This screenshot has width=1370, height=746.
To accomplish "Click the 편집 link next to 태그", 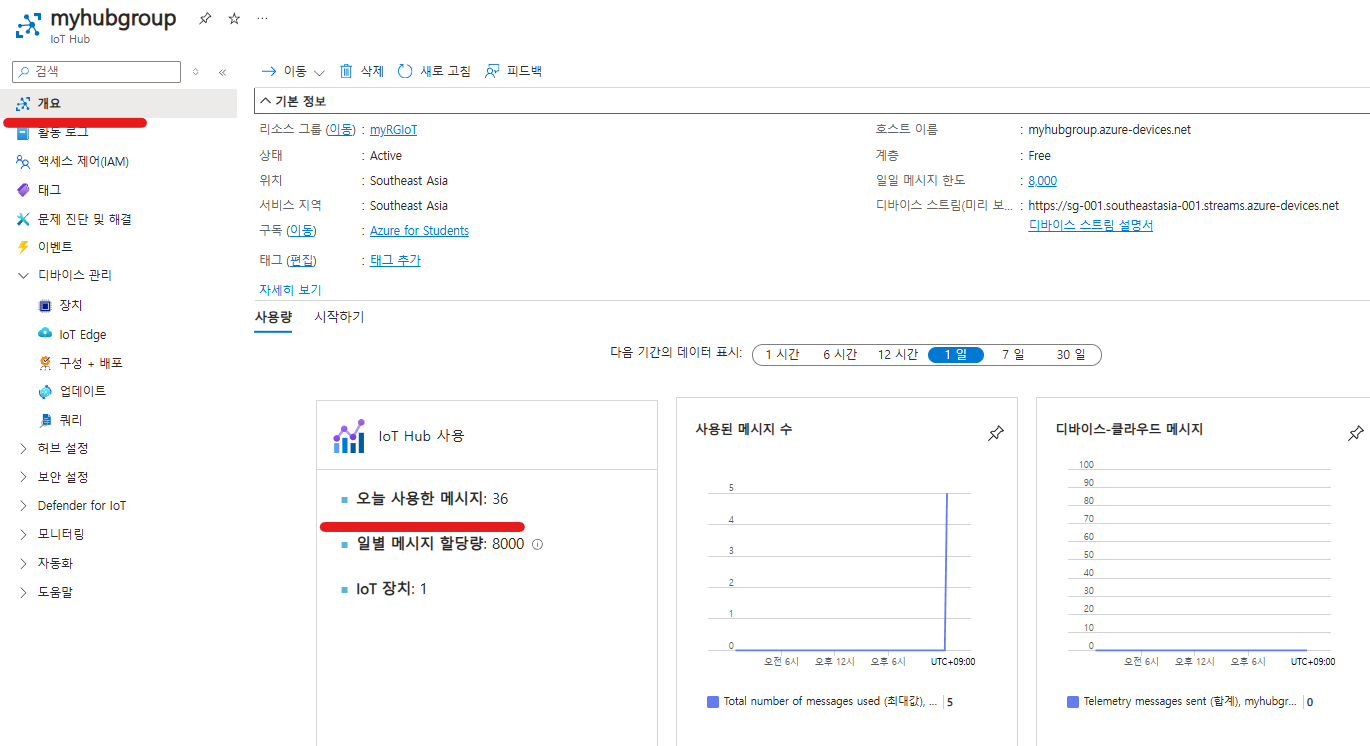I will click(x=302, y=260).
